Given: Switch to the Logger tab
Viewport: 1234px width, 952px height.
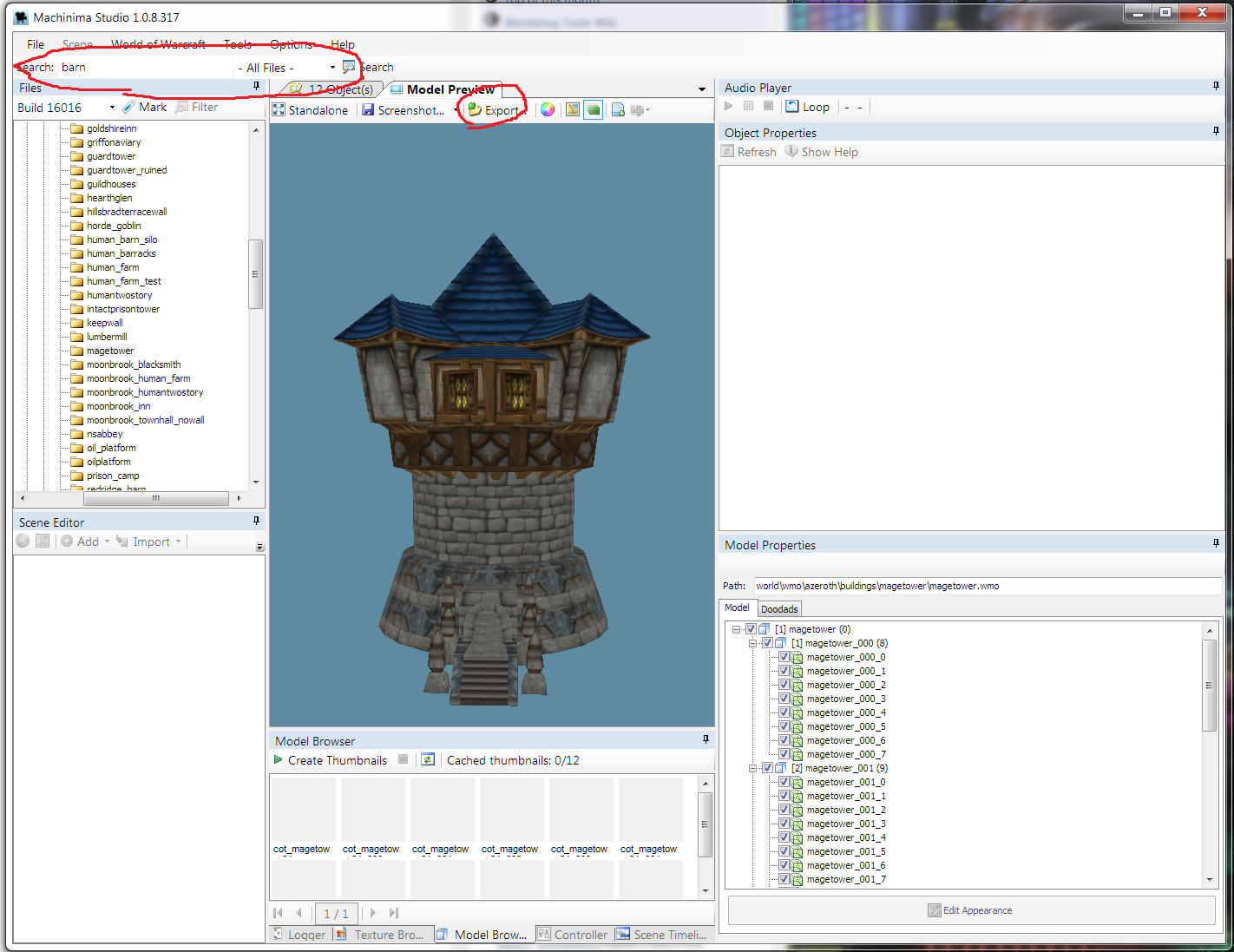Looking at the screenshot, I should 299,935.
